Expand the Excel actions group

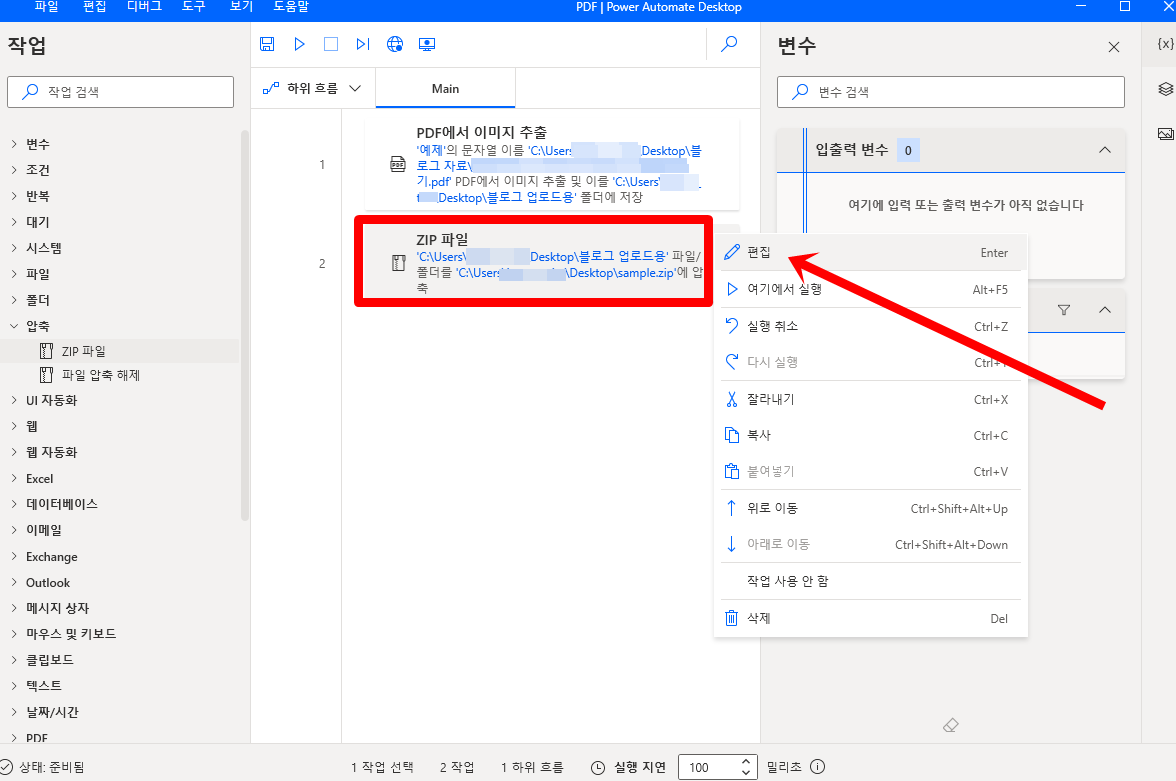click(40, 478)
